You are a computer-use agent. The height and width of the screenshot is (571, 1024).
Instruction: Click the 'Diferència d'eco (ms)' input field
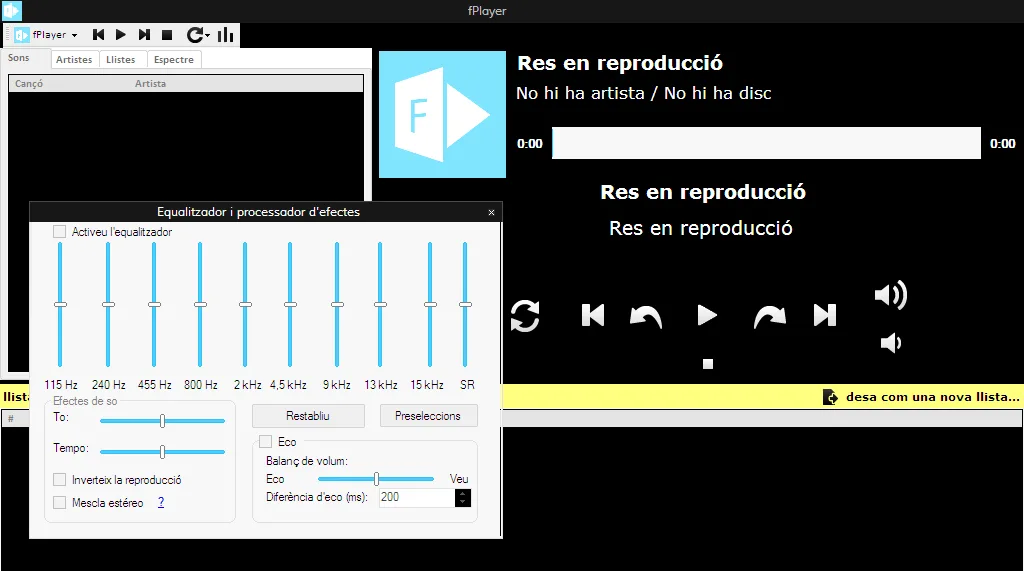pyautogui.click(x=417, y=497)
